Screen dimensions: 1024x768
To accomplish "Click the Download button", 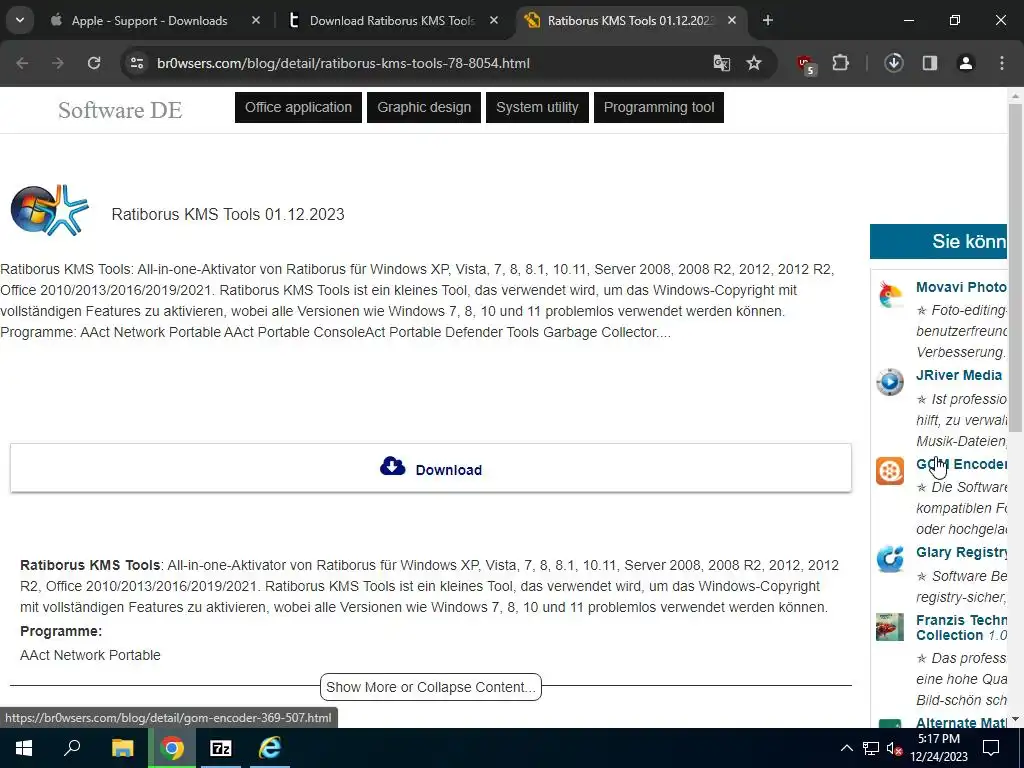I will (x=431, y=468).
